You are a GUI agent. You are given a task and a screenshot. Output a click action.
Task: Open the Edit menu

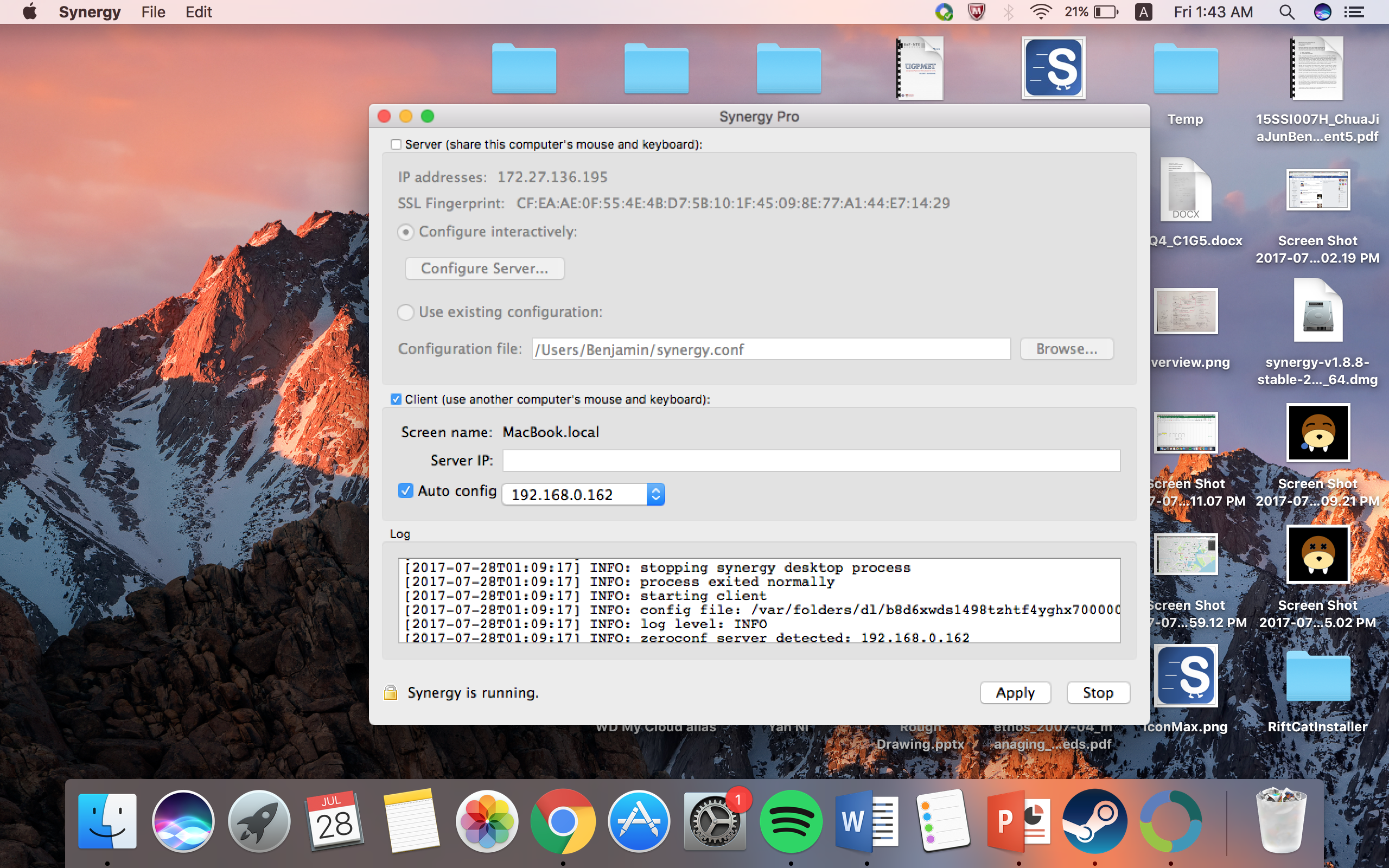click(x=199, y=12)
